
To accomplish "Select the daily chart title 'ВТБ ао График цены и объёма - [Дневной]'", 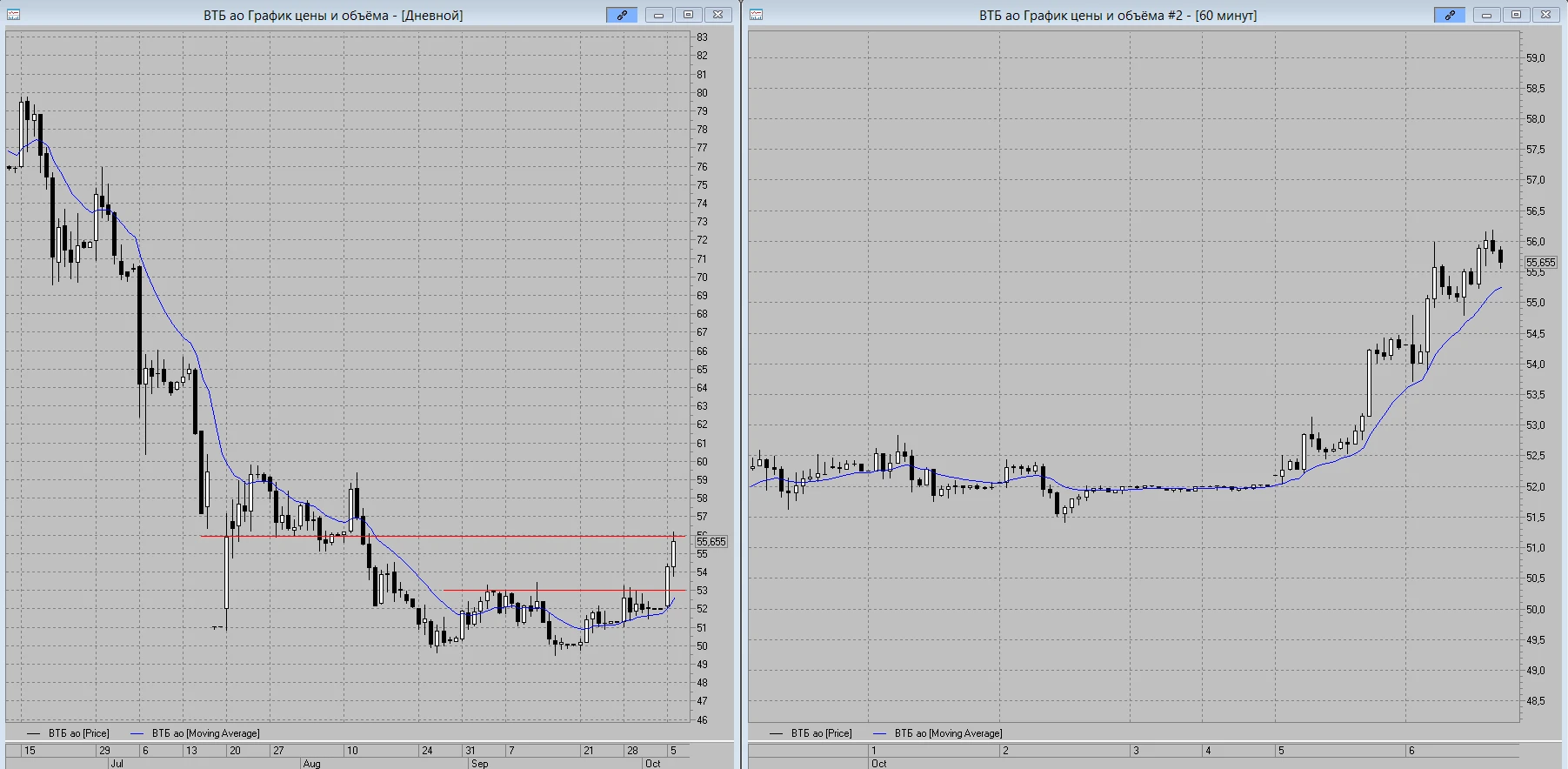I will (333, 16).
